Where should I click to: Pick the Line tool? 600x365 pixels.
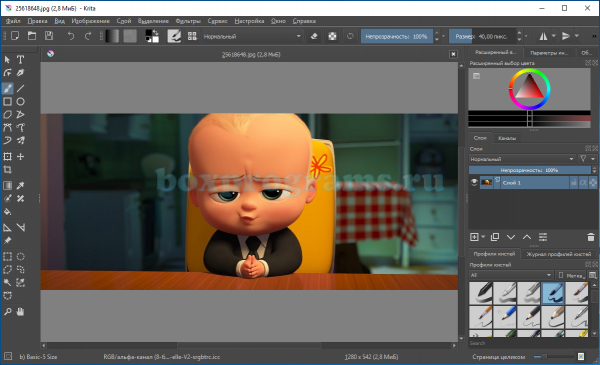point(20,88)
